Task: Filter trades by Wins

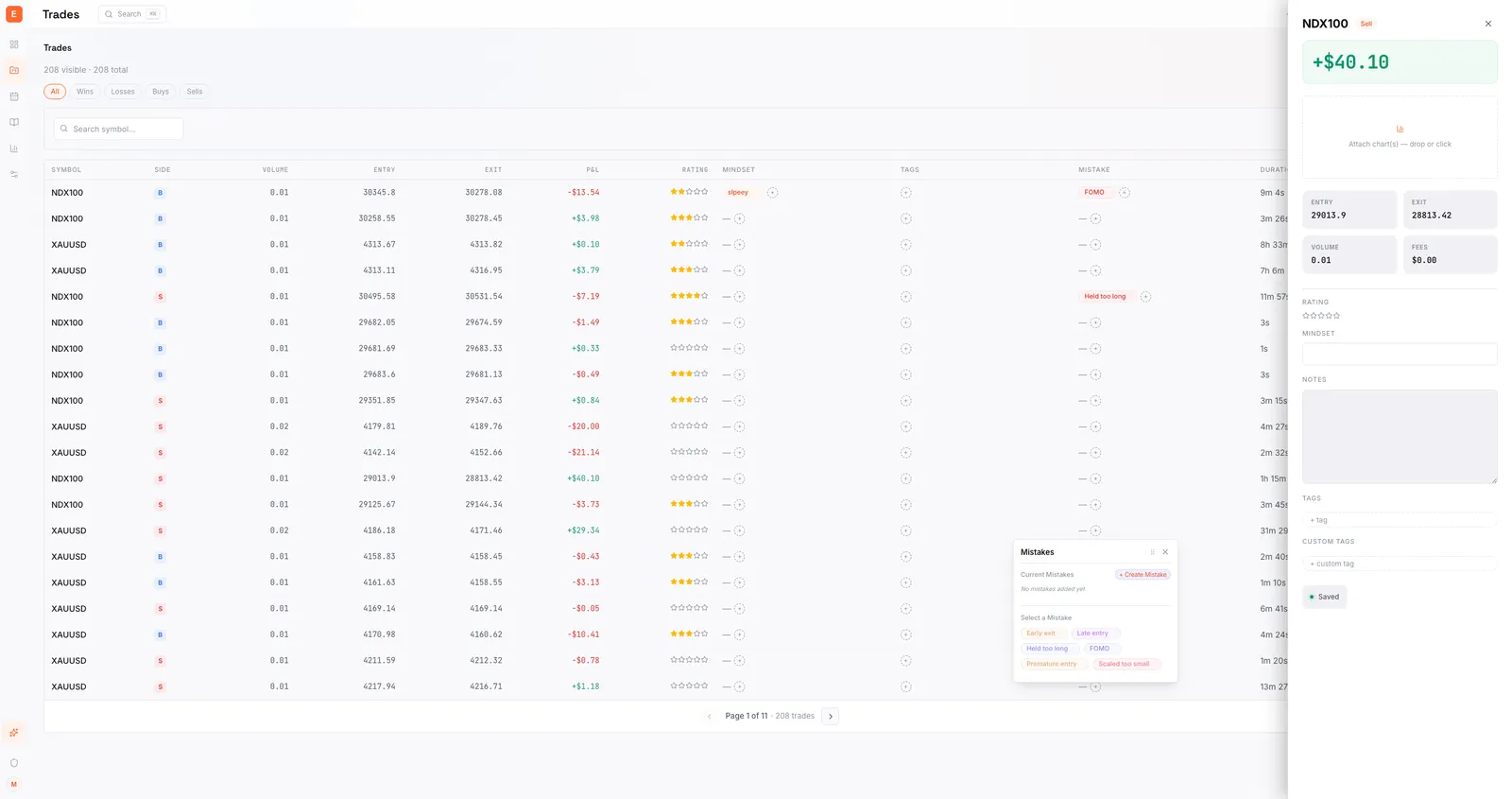Action: pyautogui.click(x=85, y=92)
